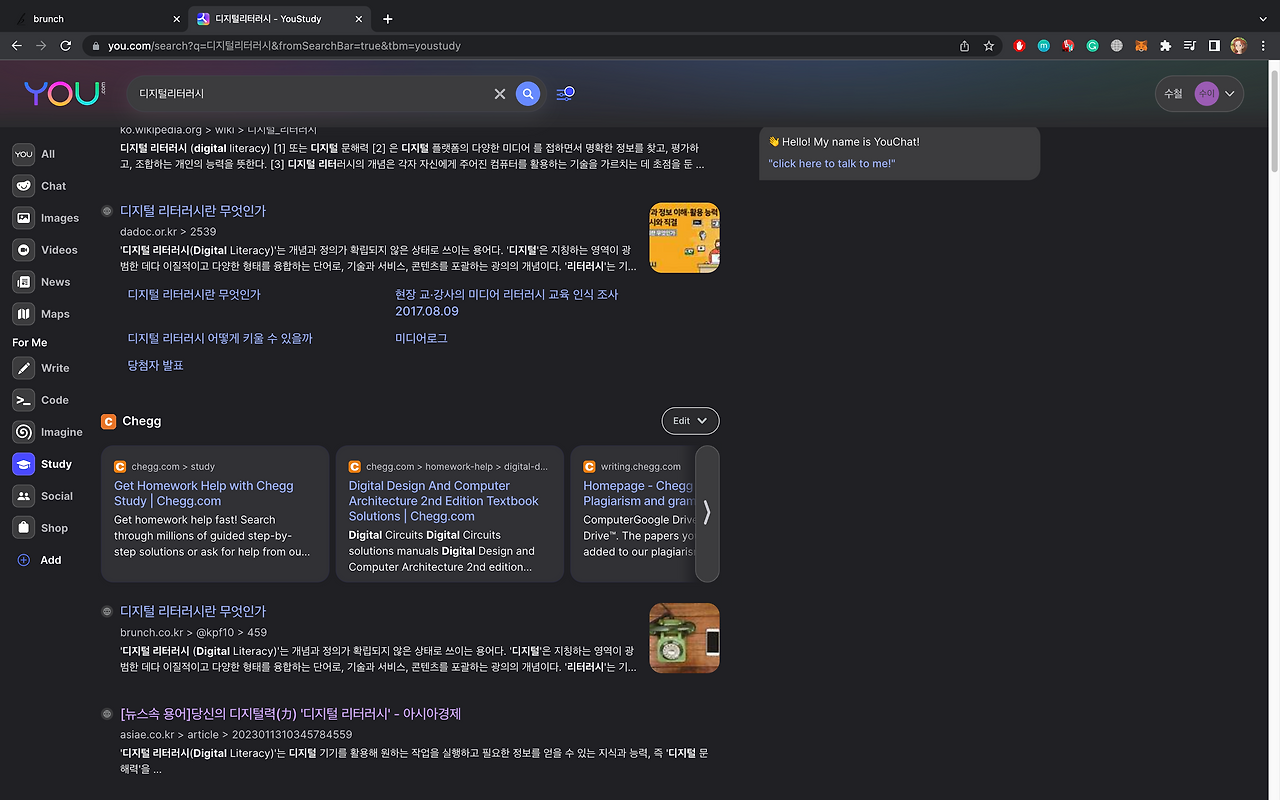Screen dimensions: 1280x800
Task: Open the grey globe extension
Action: click(x=1117, y=46)
